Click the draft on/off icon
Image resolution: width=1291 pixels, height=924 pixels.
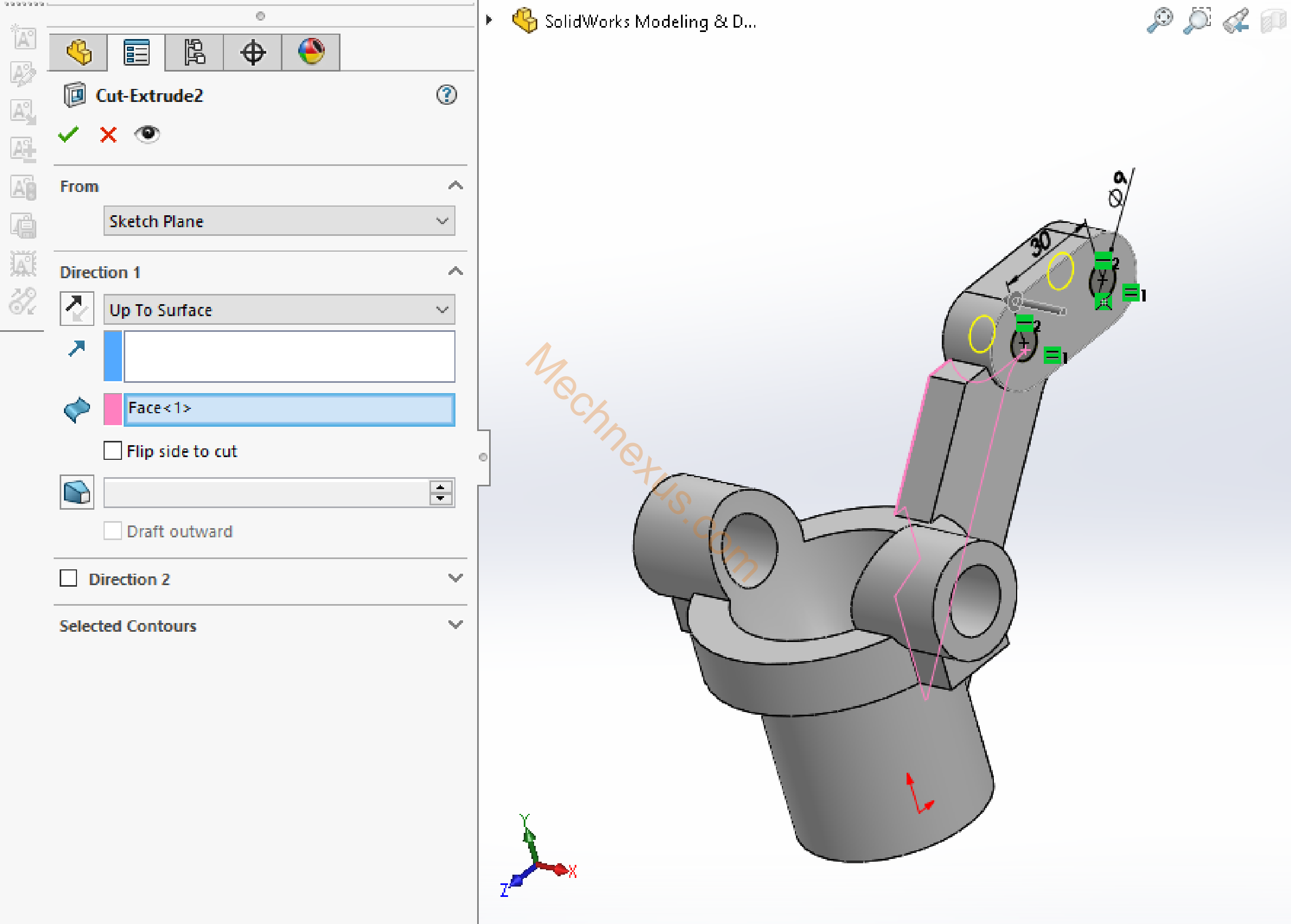pyautogui.click(x=77, y=492)
